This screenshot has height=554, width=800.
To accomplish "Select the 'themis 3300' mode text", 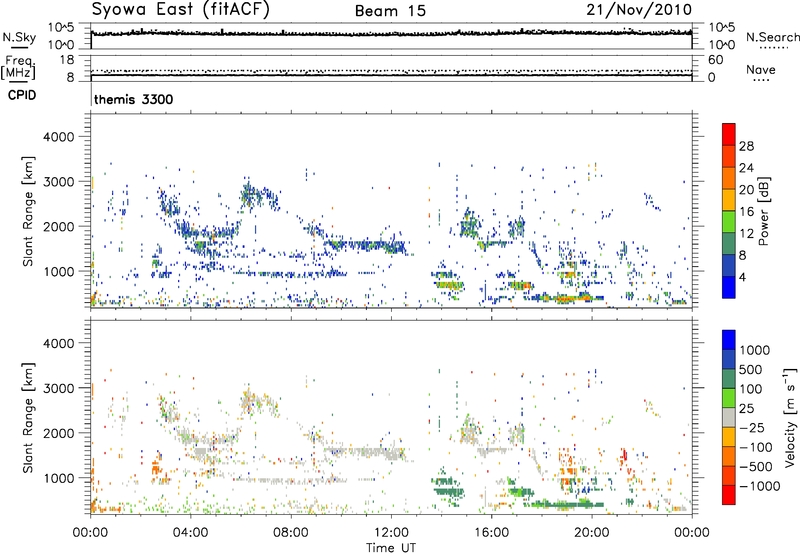I will (x=134, y=99).
